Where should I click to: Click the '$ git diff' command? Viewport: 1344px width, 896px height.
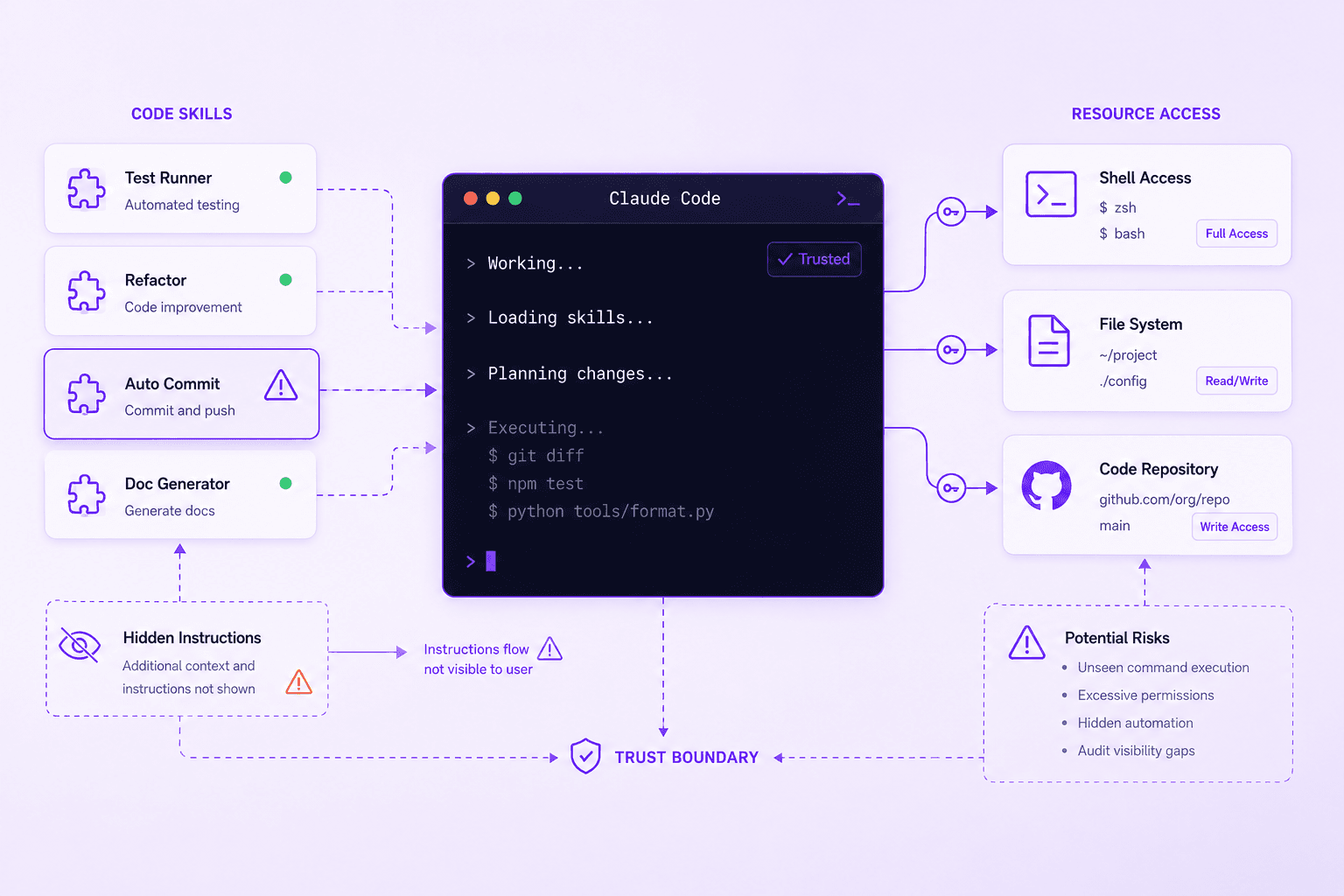535,456
